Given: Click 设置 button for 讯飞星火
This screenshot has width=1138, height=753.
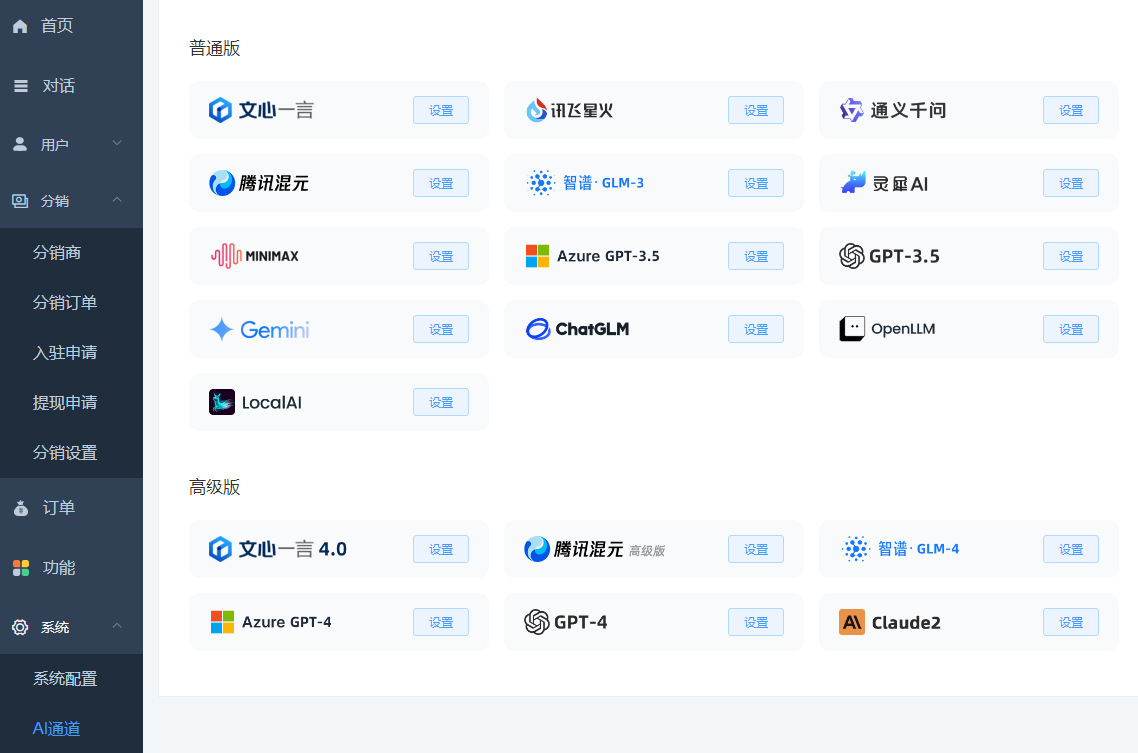Looking at the screenshot, I should [756, 110].
